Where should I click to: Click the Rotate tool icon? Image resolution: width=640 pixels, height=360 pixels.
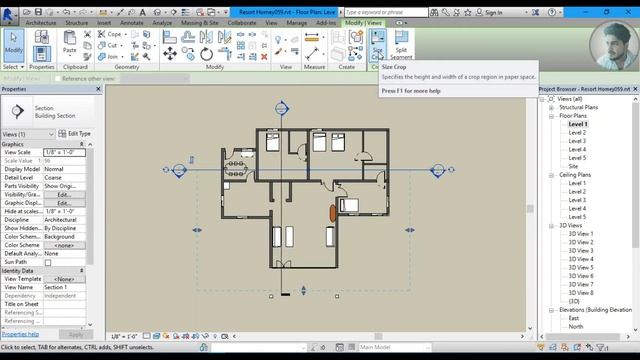207,54
